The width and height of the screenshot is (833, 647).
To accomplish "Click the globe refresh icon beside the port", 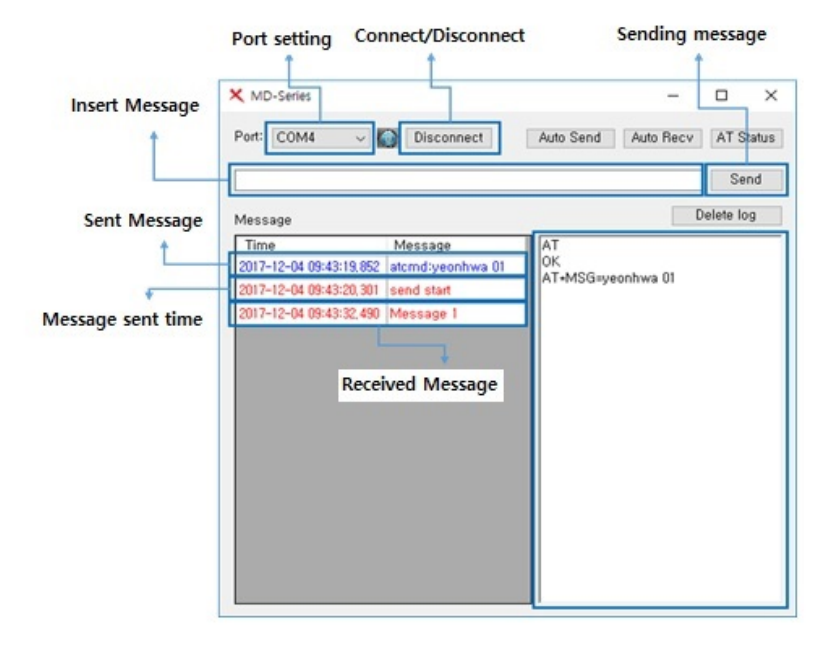I will [x=387, y=138].
